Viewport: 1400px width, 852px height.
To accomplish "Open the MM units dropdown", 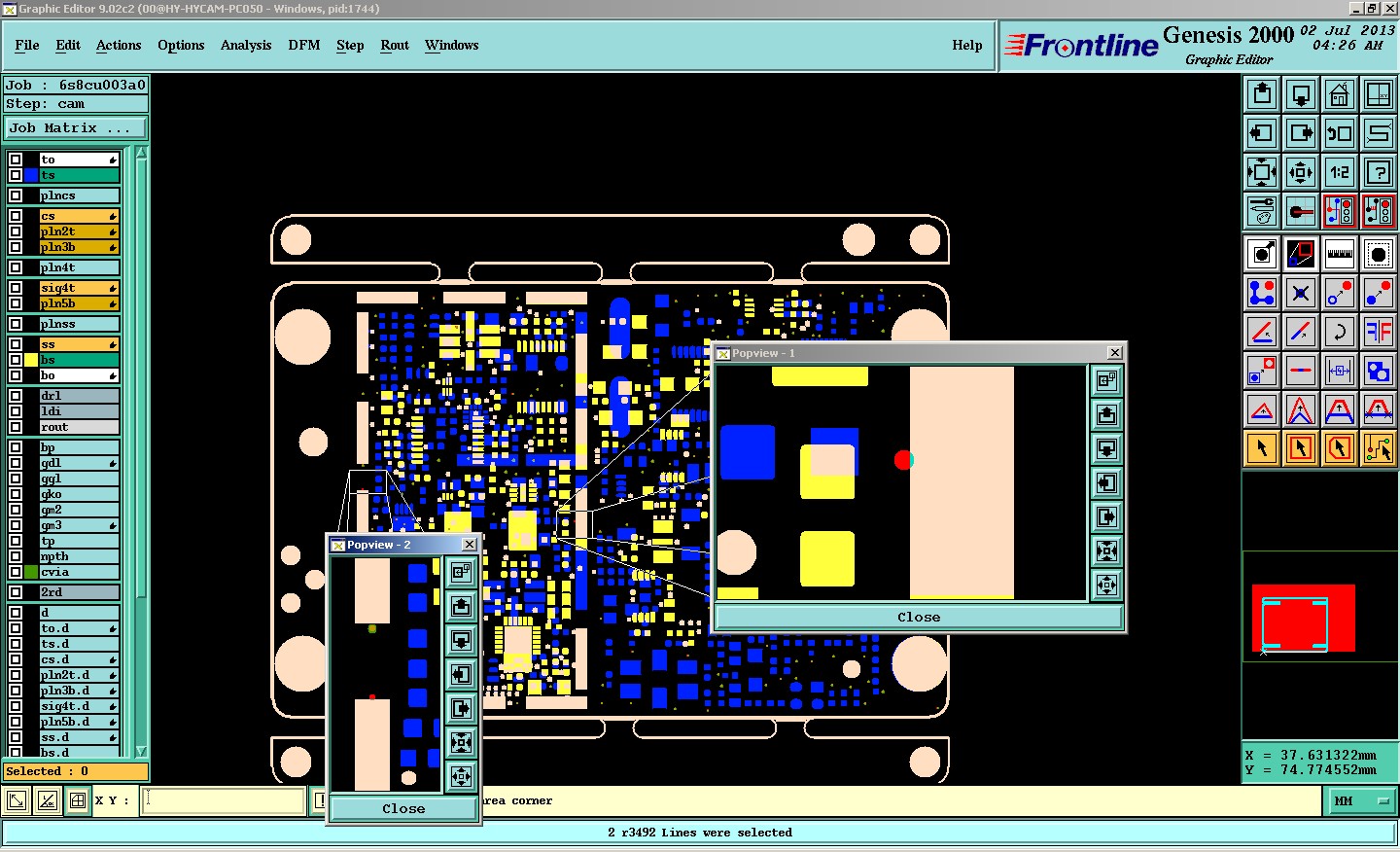I will [x=1362, y=801].
